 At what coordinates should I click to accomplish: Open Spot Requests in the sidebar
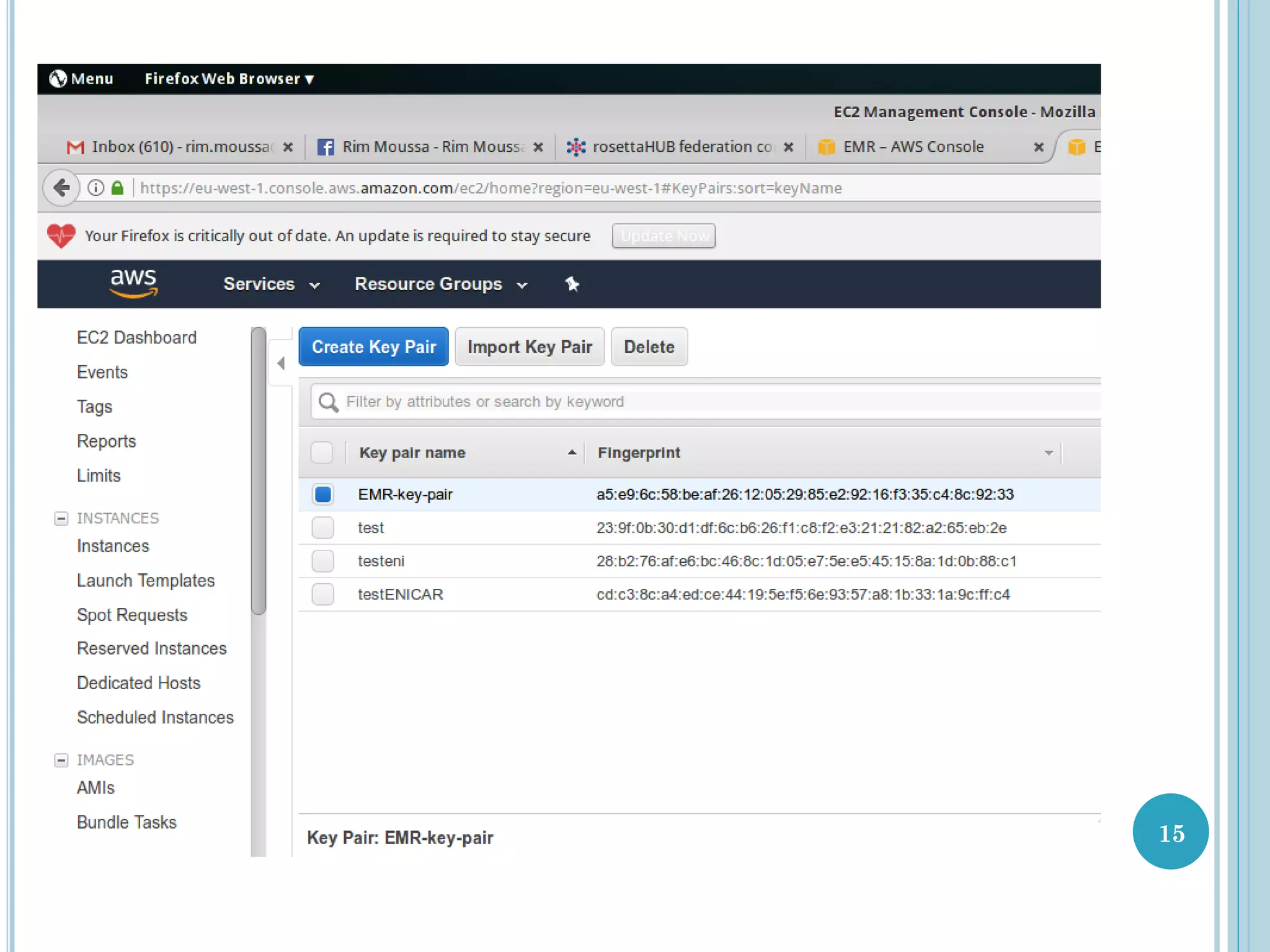click(x=132, y=615)
